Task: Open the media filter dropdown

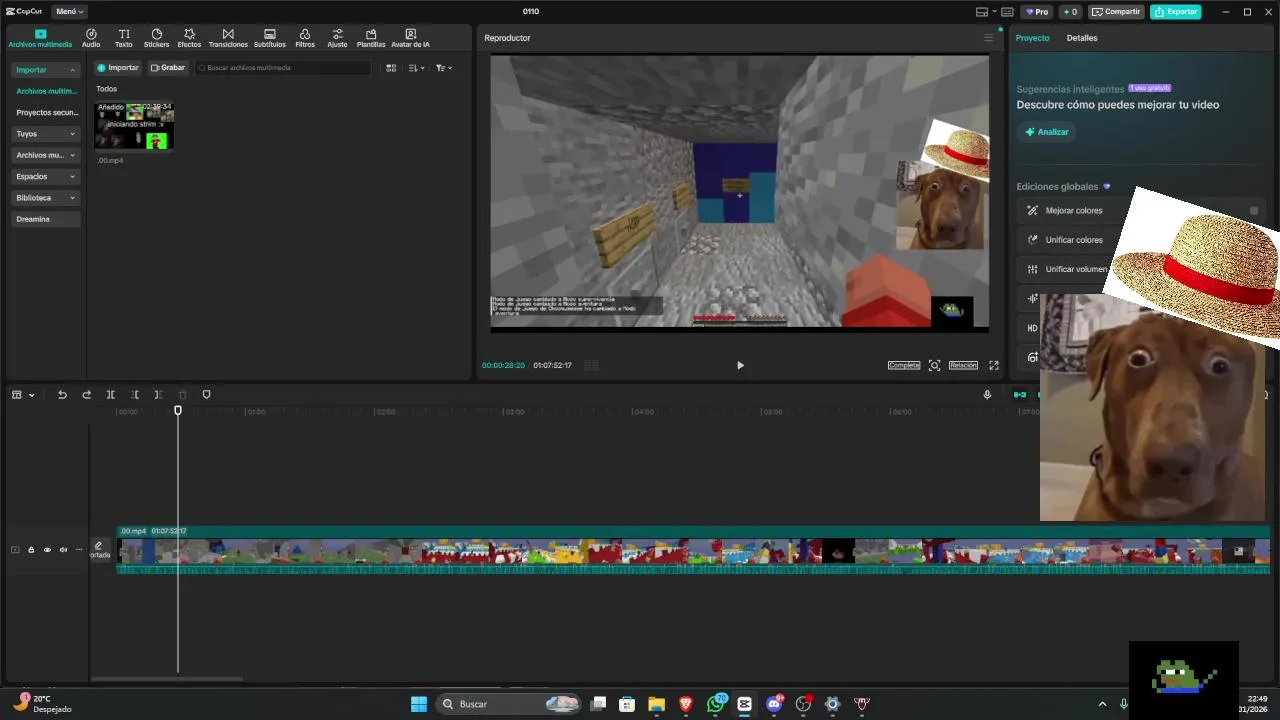Action: (444, 68)
